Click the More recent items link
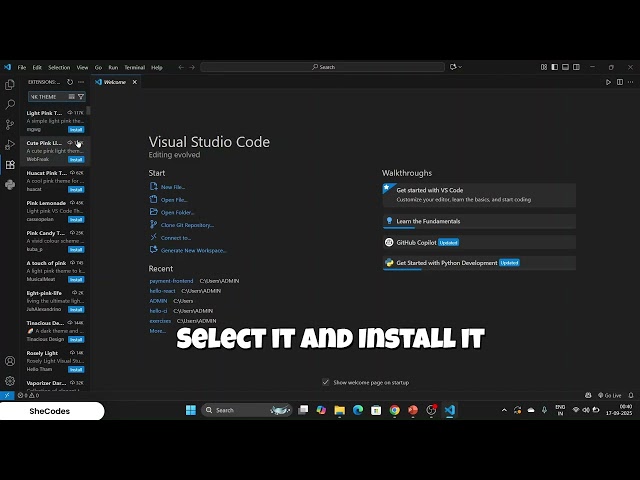This screenshot has width=640, height=480. (157, 331)
